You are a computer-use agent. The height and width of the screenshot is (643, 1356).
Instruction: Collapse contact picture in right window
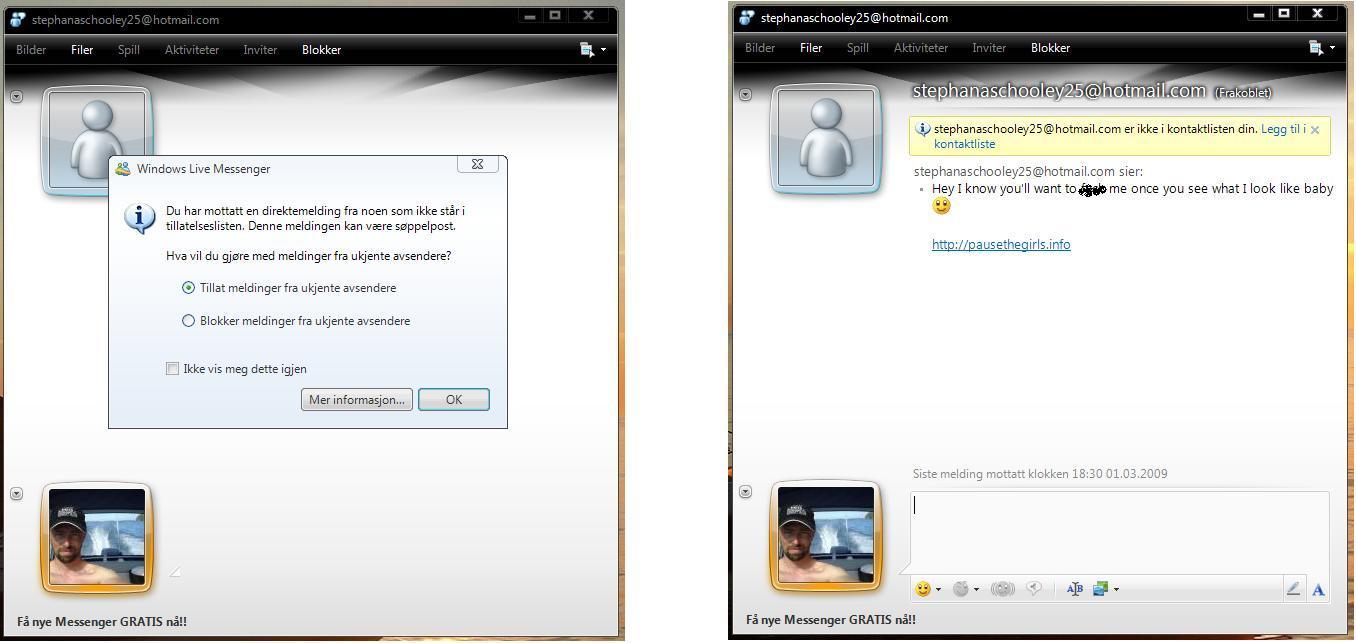coord(745,94)
